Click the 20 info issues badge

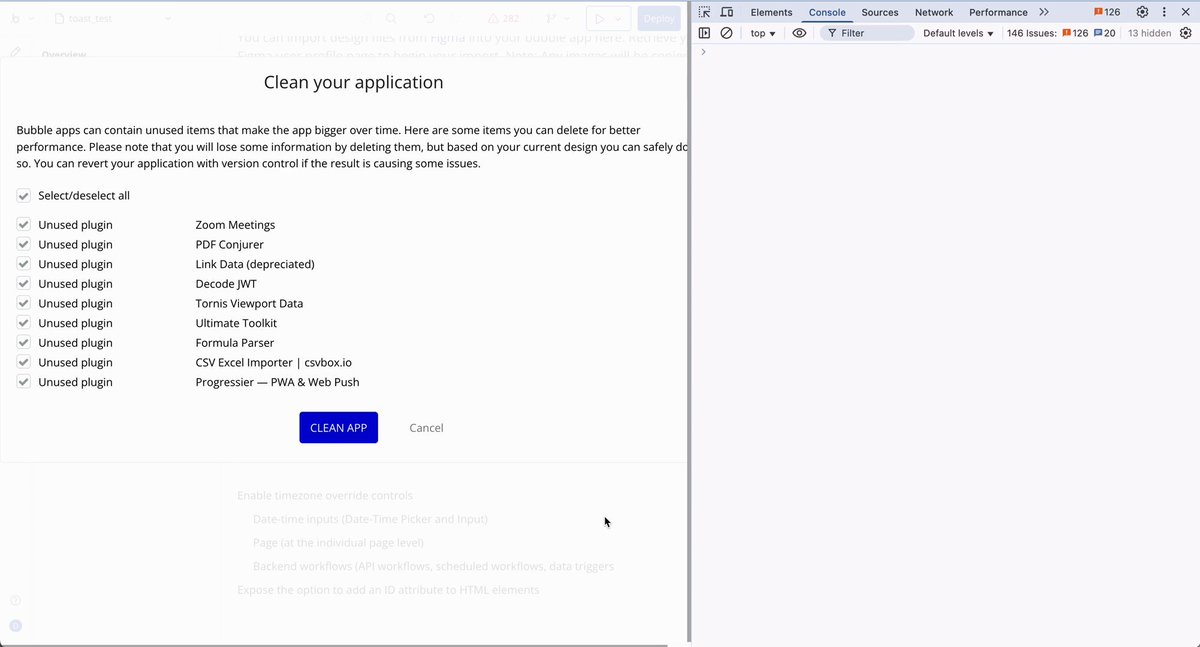[1105, 33]
